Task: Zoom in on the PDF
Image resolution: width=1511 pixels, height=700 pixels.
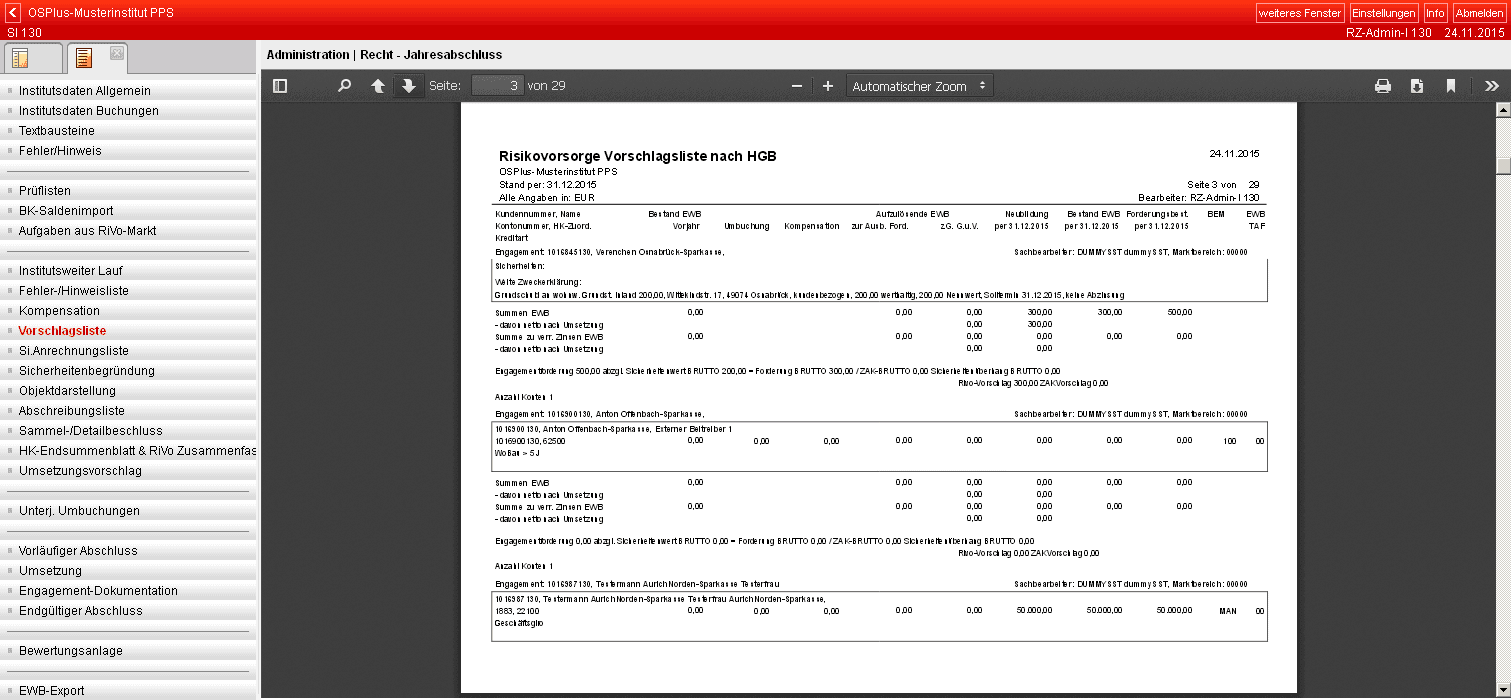Action: [828, 86]
